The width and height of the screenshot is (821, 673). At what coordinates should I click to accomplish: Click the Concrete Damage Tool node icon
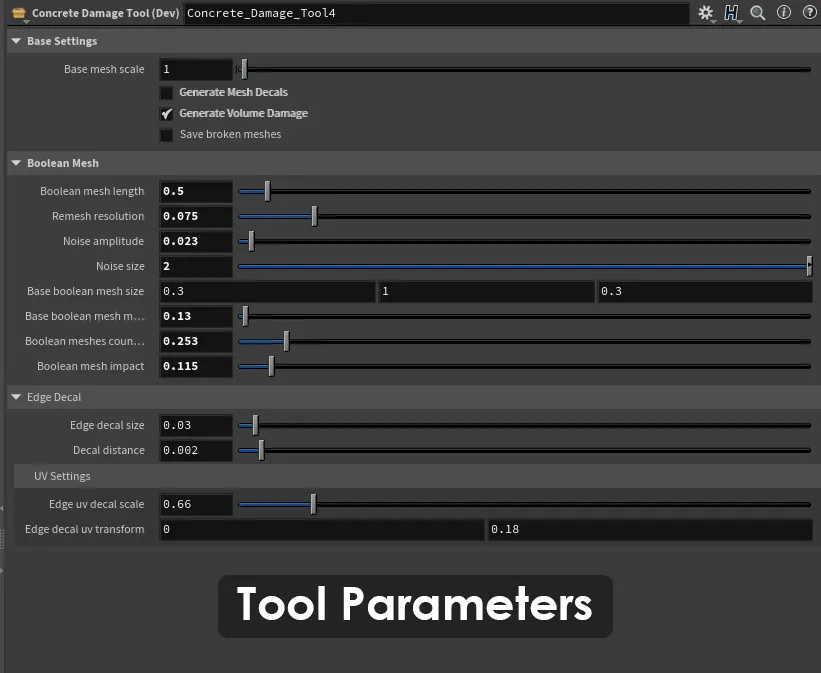click(19, 13)
